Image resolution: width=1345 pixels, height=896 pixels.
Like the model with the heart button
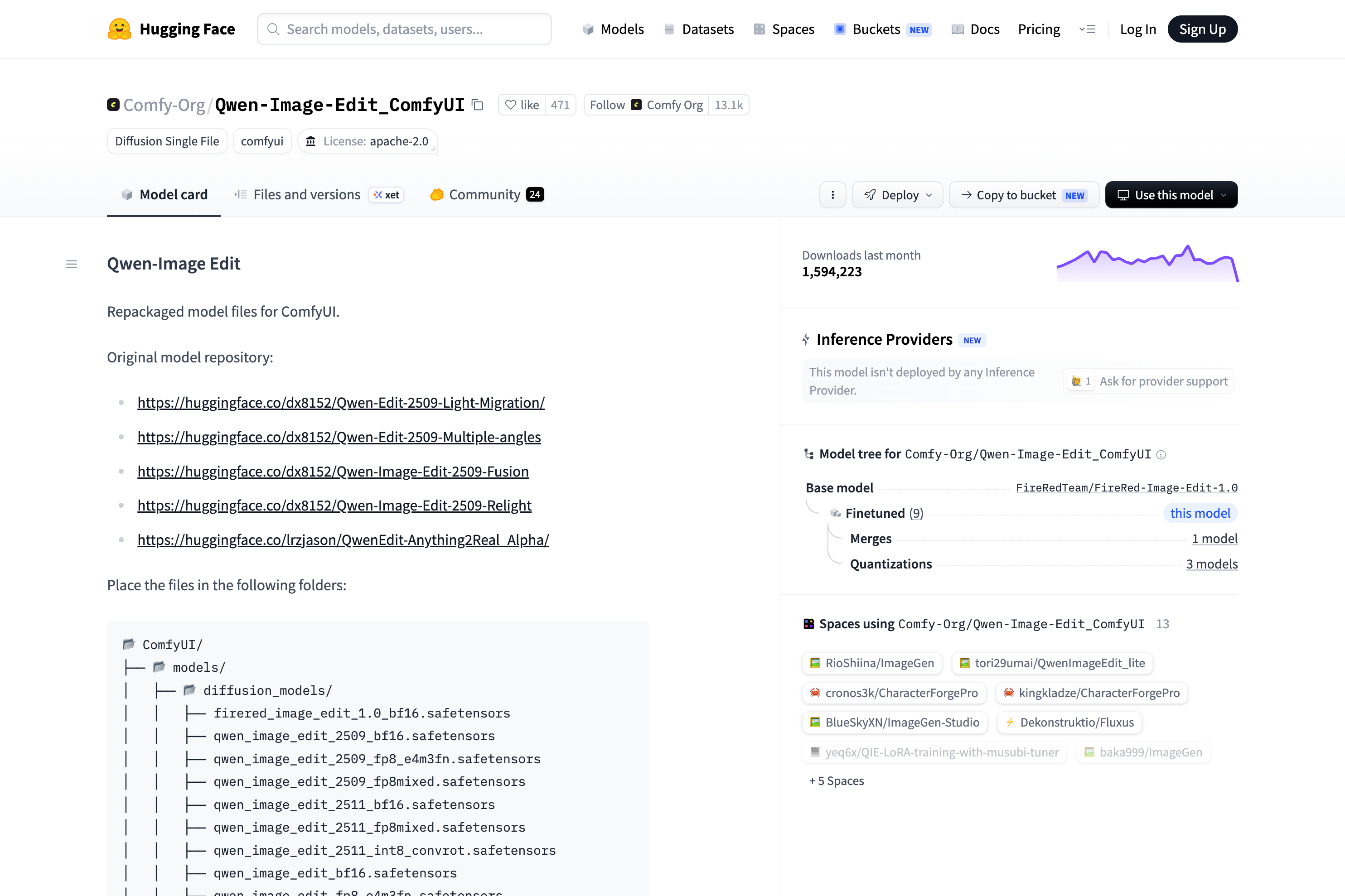pyautogui.click(x=523, y=105)
